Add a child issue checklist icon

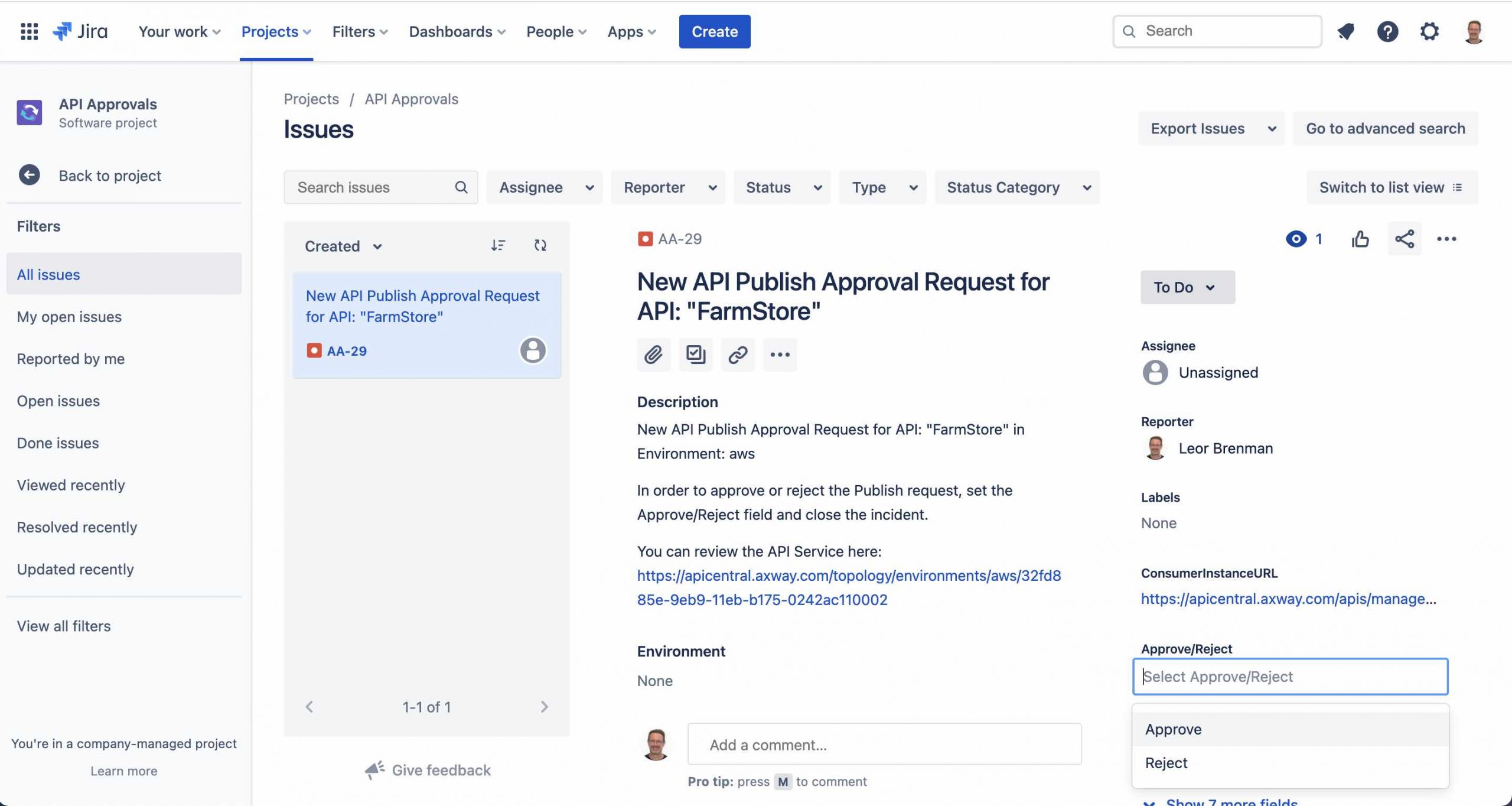[x=696, y=355]
